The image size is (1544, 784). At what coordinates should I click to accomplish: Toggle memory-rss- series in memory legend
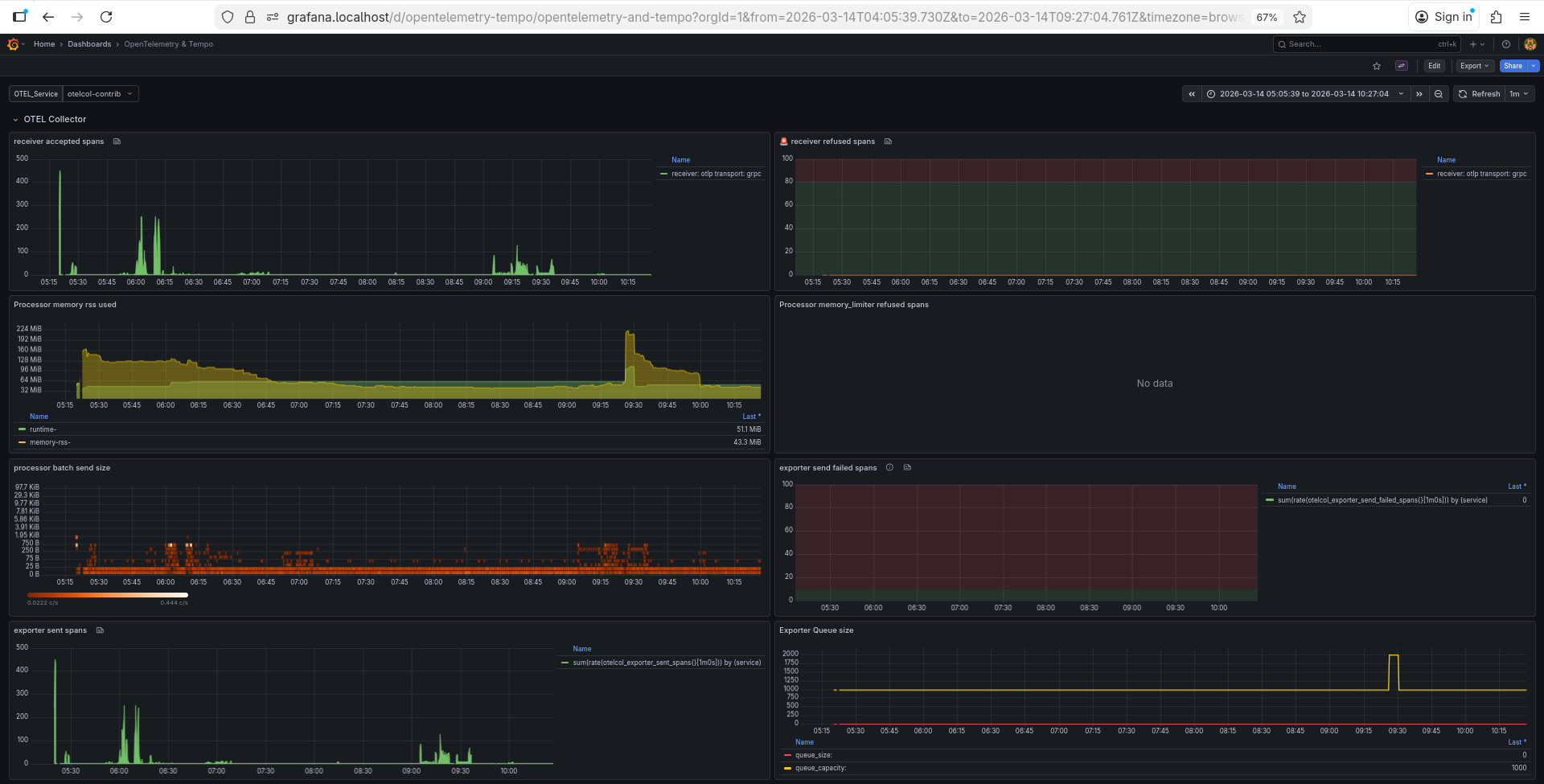[x=50, y=442]
